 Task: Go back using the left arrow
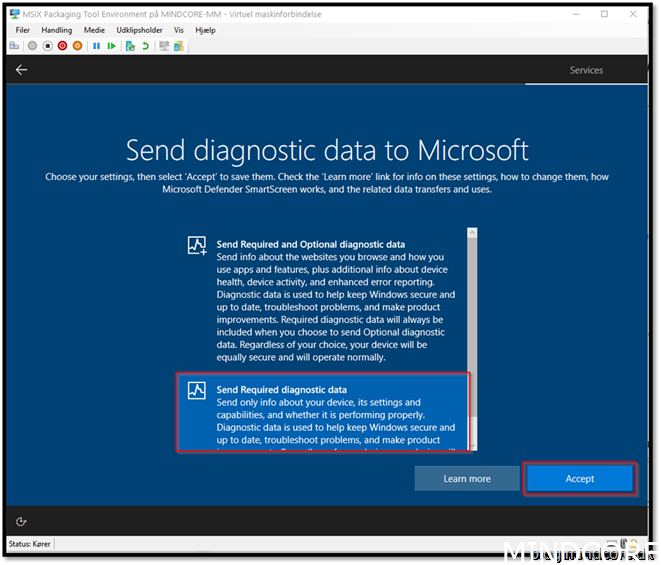coord(21,70)
